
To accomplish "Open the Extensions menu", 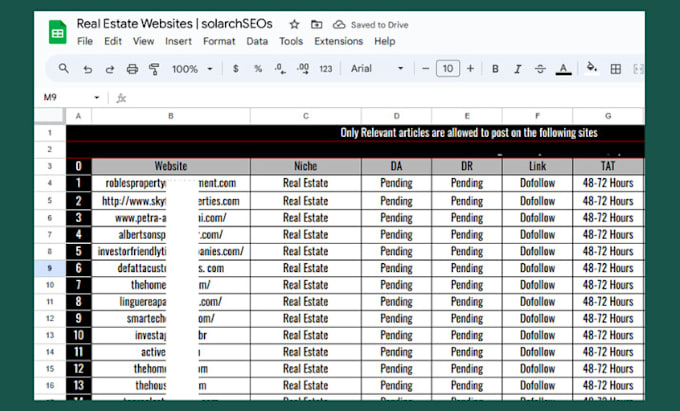I will [339, 41].
